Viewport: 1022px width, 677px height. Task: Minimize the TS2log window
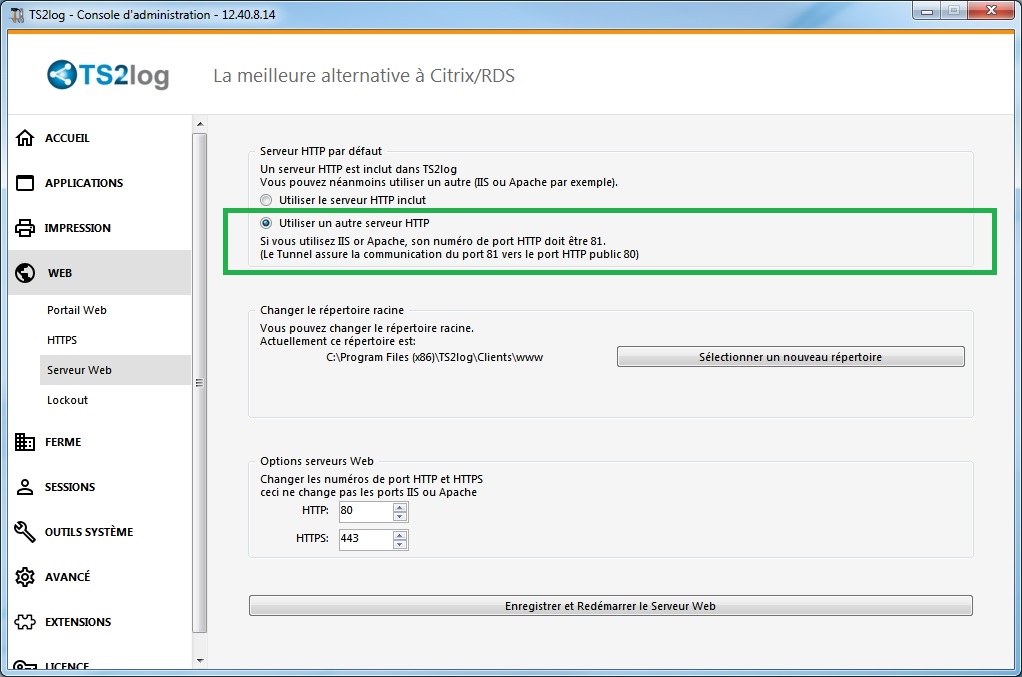pos(927,11)
